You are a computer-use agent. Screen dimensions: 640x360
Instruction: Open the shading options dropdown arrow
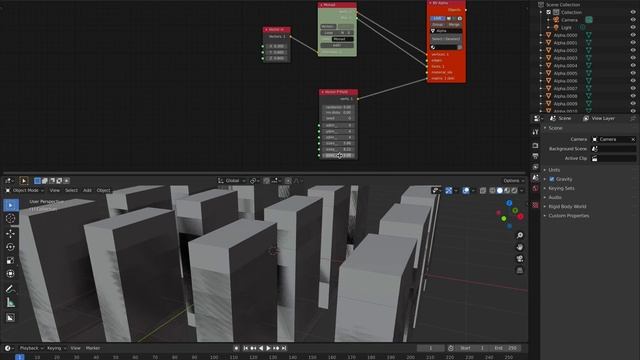click(522, 191)
